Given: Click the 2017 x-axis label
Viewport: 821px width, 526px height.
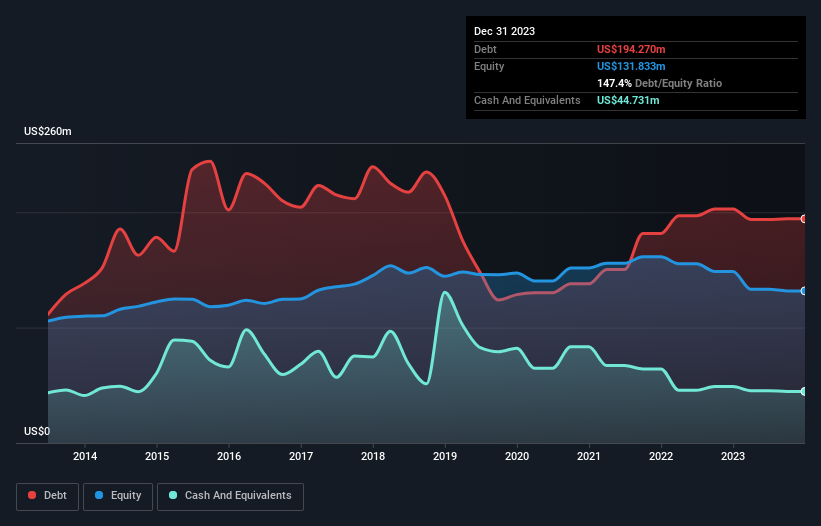Looking at the screenshot, I should (x=301, y=456).
